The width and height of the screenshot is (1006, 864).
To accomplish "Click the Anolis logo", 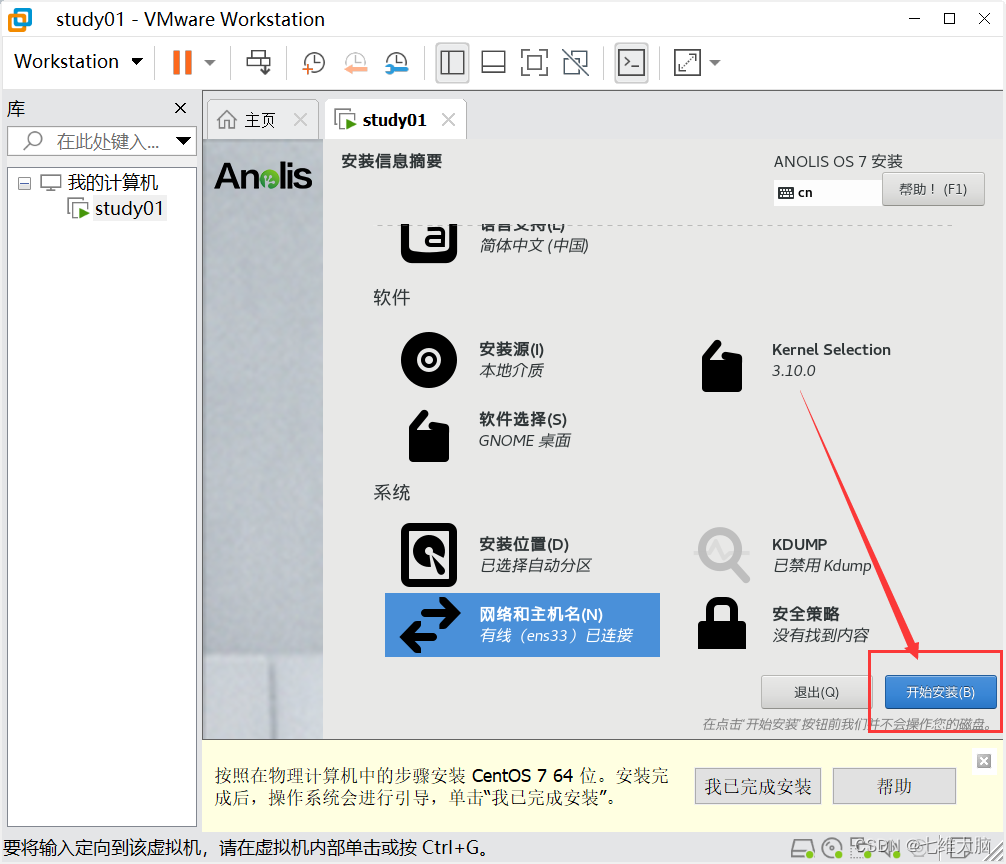I will point(263,176).
